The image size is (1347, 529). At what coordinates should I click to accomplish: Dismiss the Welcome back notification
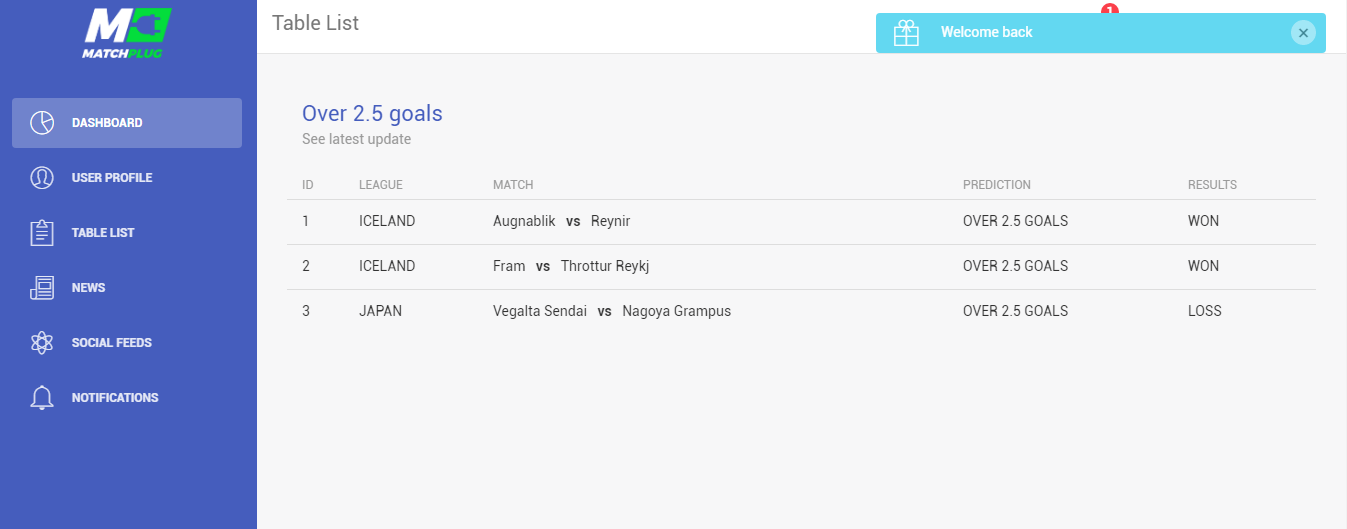1302,33
